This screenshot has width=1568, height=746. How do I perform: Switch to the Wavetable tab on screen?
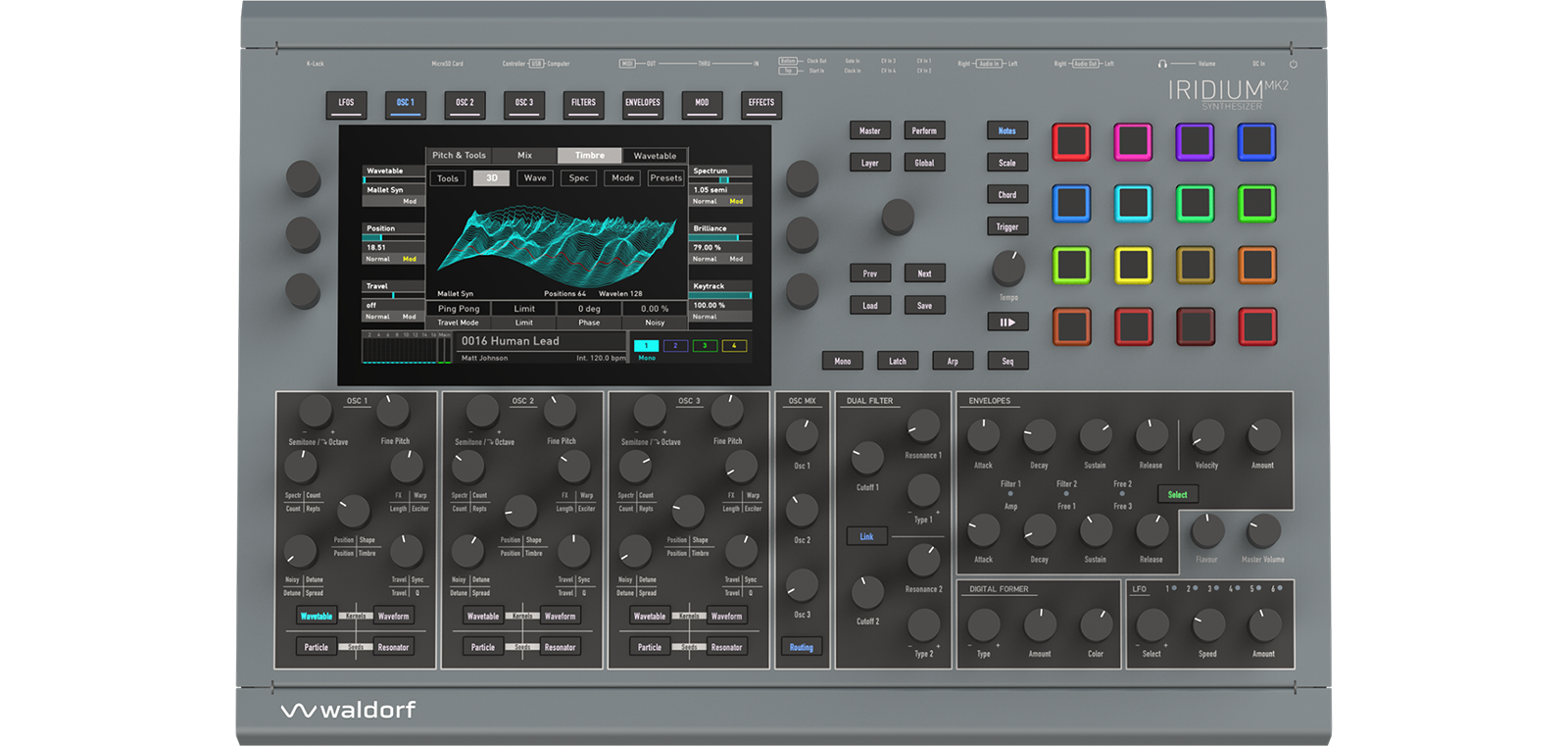[655, 156]
